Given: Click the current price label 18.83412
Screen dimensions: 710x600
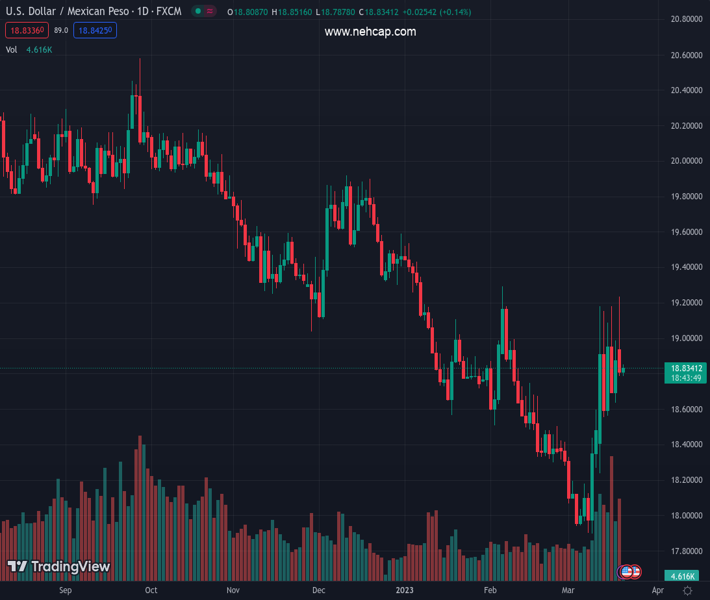Looking at the screenshot, I should click(687, 368).
